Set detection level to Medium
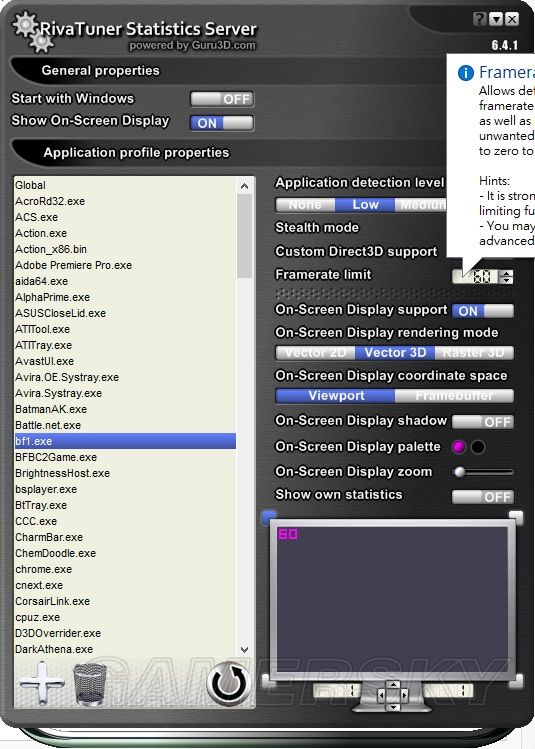This screenshot has width=535, height=749. pos(421,205)
